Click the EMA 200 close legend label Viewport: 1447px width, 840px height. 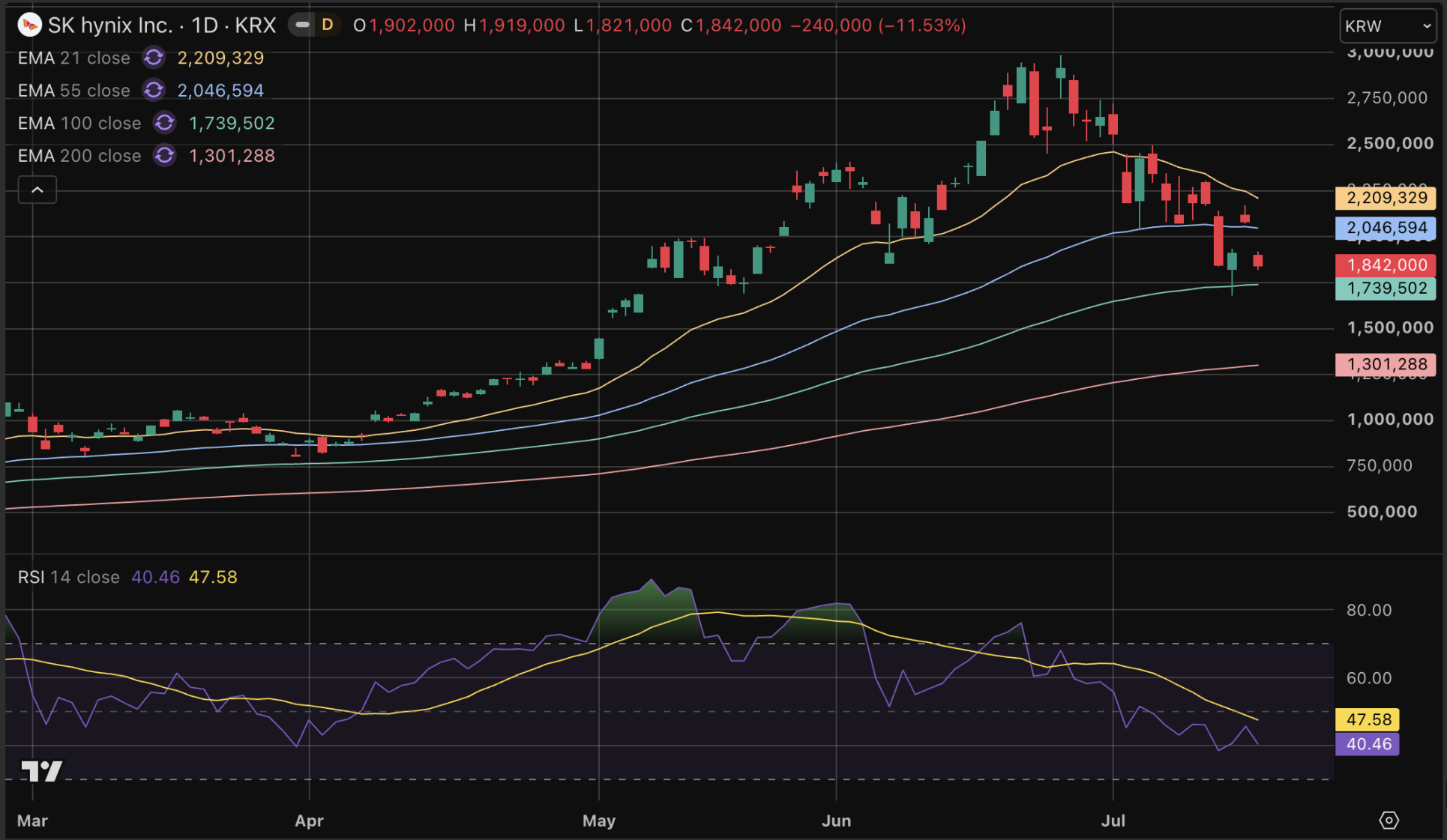click(79, 156)
